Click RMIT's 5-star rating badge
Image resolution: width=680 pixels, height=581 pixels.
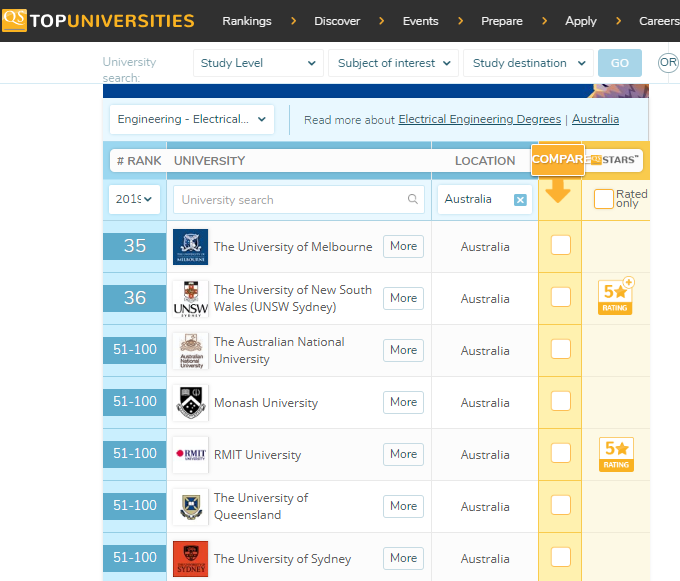(x=616, y=453)
